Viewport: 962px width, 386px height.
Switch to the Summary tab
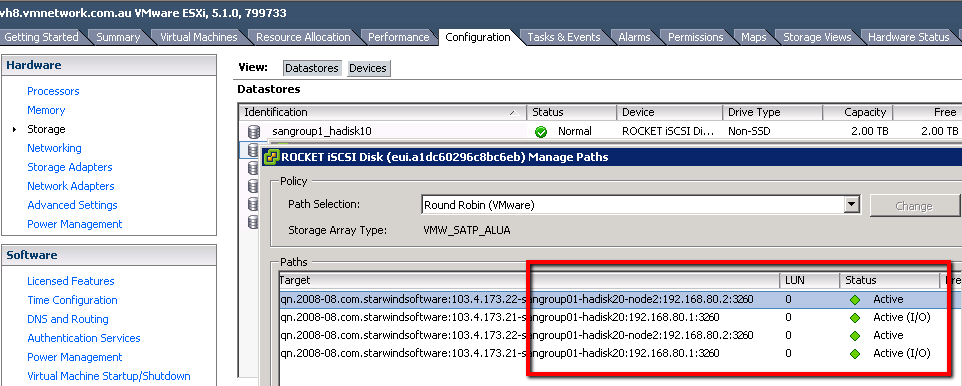point(118,37)
